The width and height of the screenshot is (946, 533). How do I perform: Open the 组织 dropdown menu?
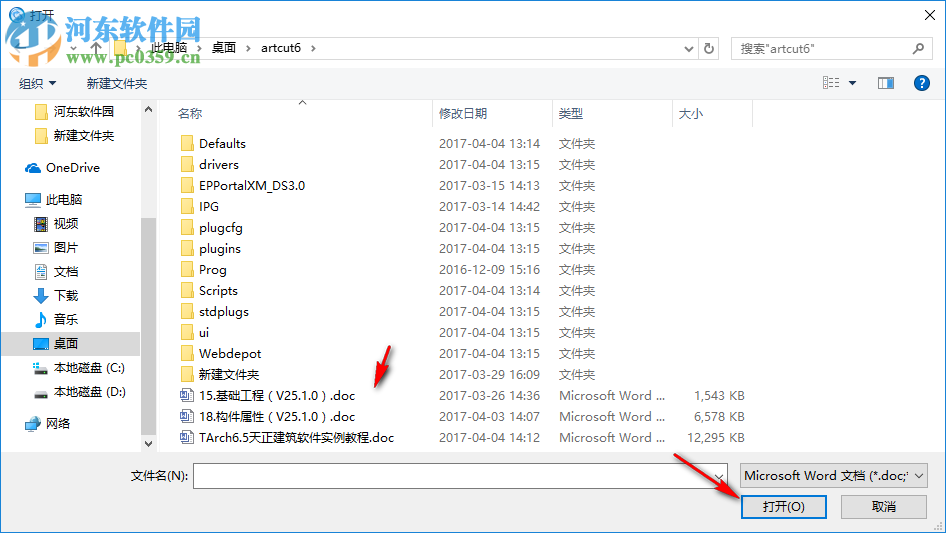click(x=37, y=83)
